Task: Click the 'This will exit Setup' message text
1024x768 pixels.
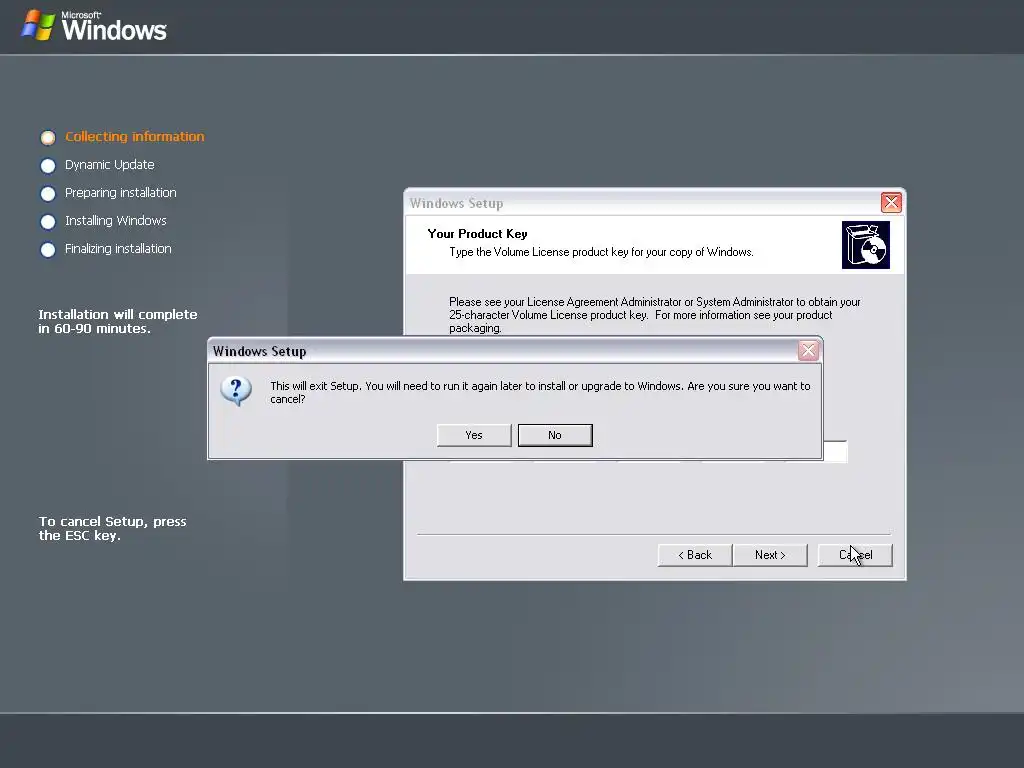Action: pos(540,392)
